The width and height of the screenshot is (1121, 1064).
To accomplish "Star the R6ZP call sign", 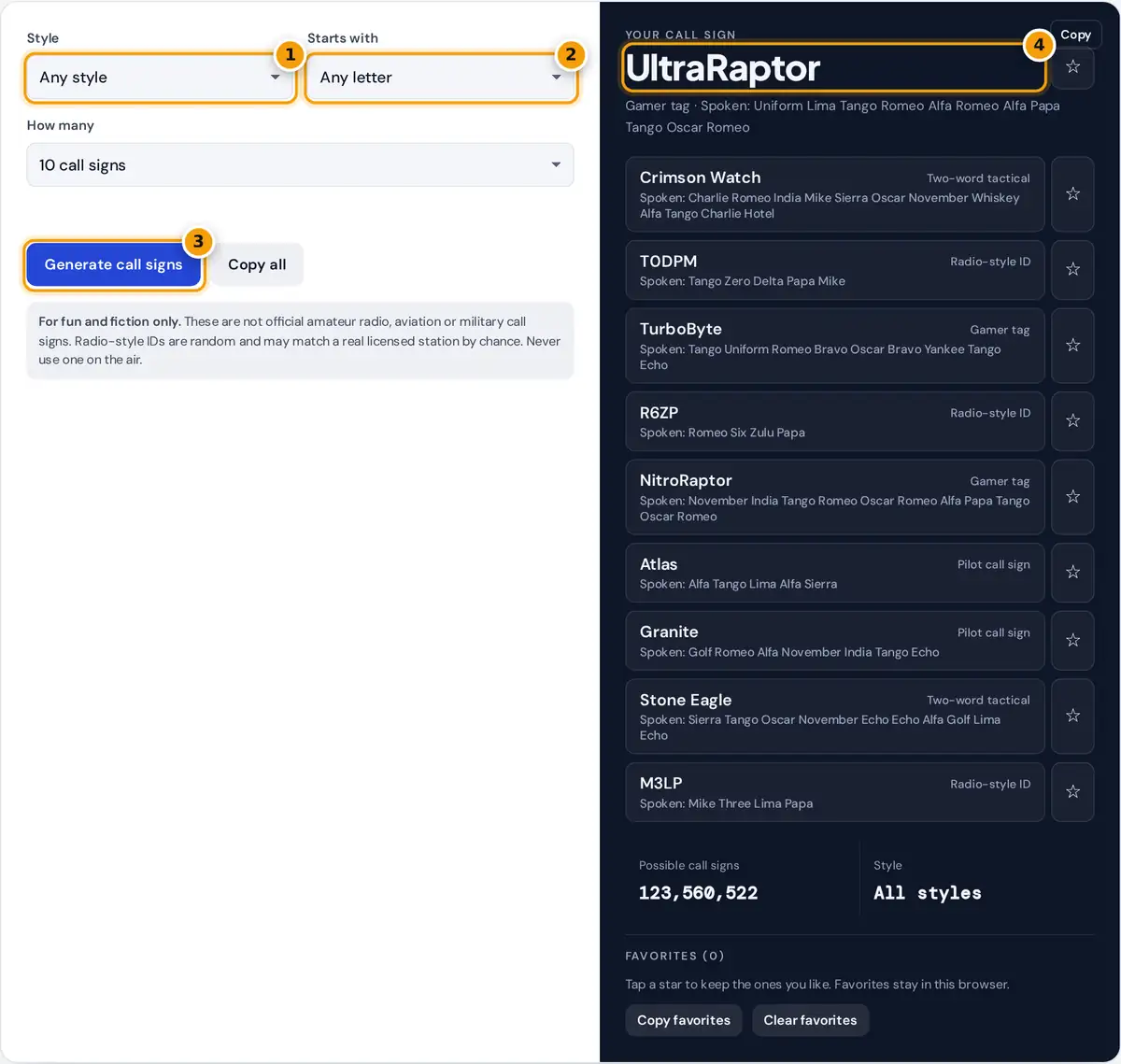I will pyautogui.click(x=1072, y=421).
